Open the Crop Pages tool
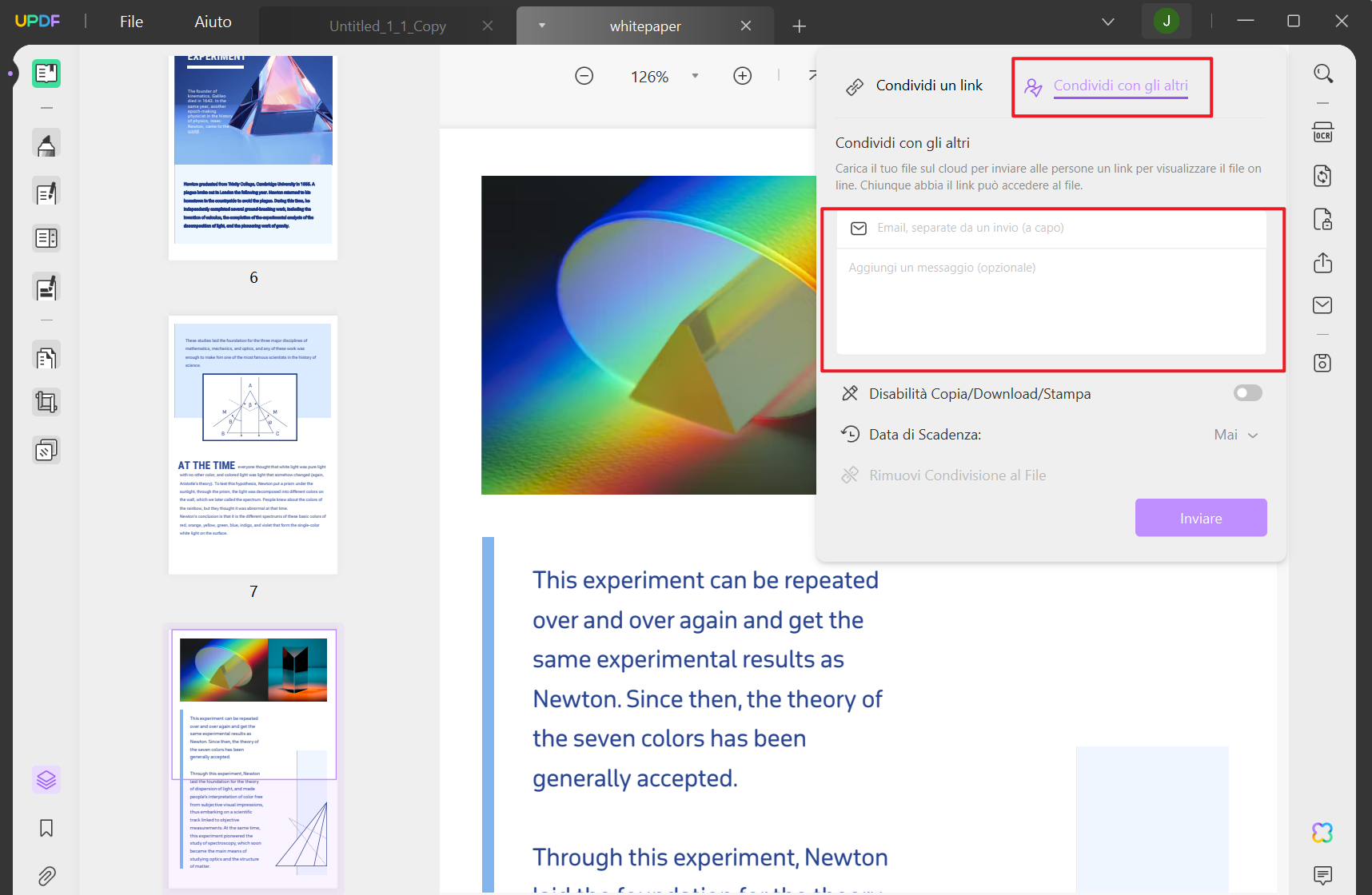The width and height of the screenshot is (1372, 895). [46, 402]
